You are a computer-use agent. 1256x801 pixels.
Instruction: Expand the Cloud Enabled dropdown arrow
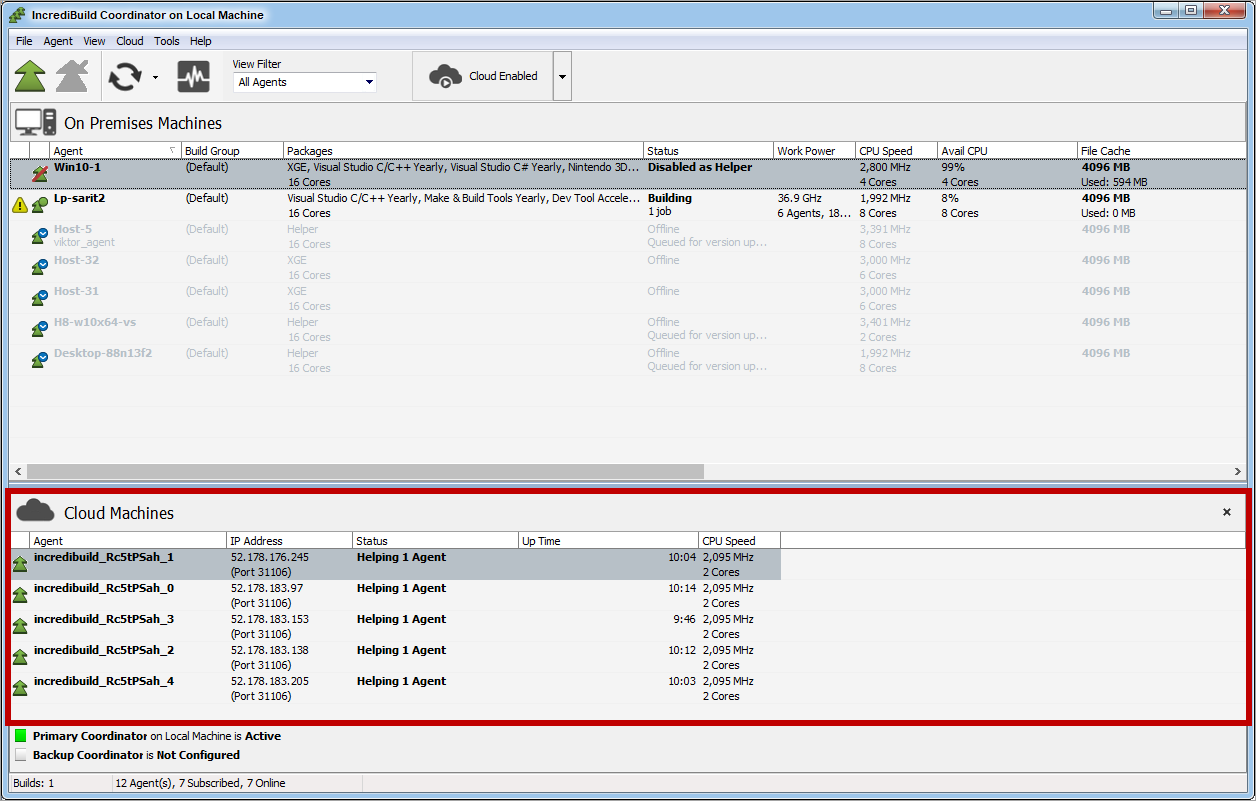562,76
